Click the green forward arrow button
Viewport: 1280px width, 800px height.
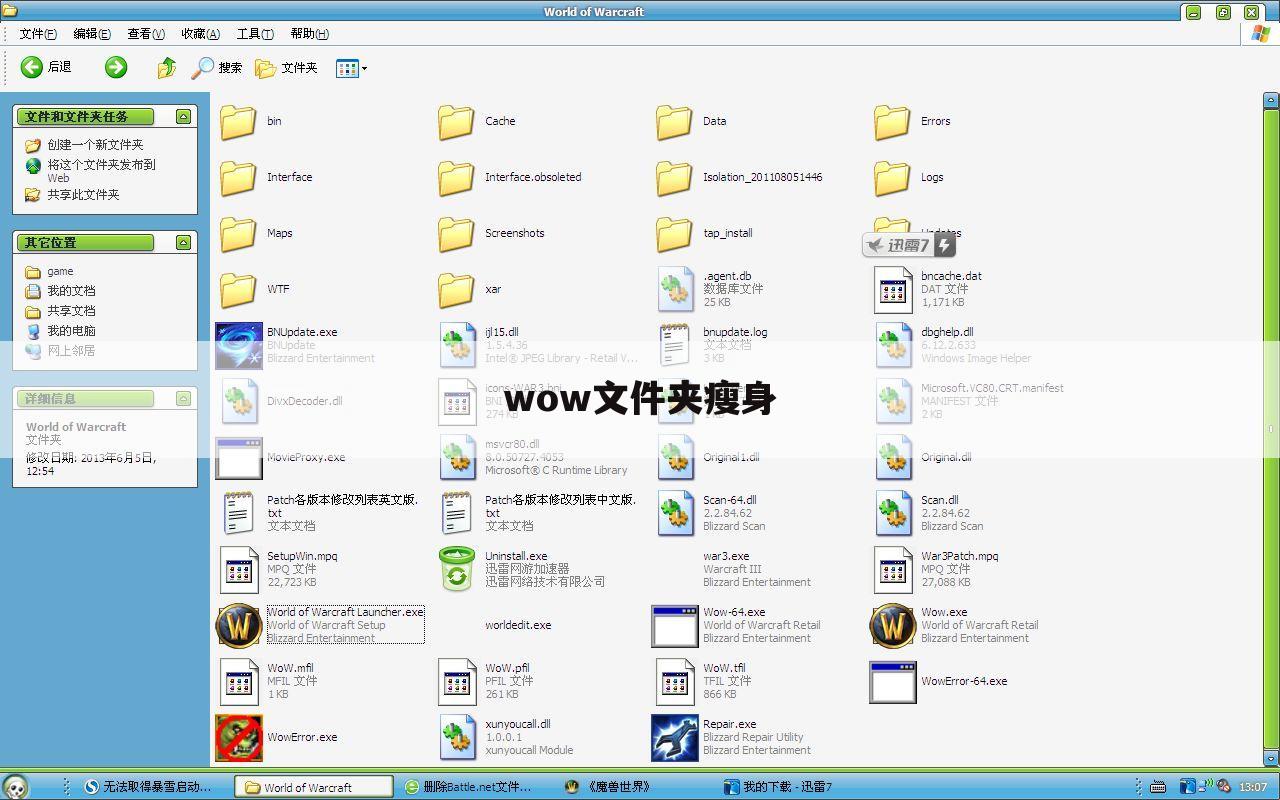(x=116, y=67)
